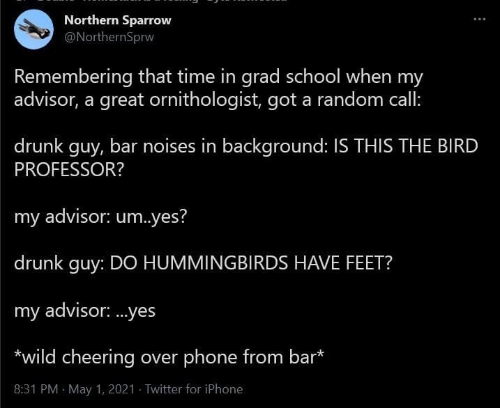Click the 8:31 PM tweet timestamp
Viewport: 500px width, 408px height.
[36, 389]
